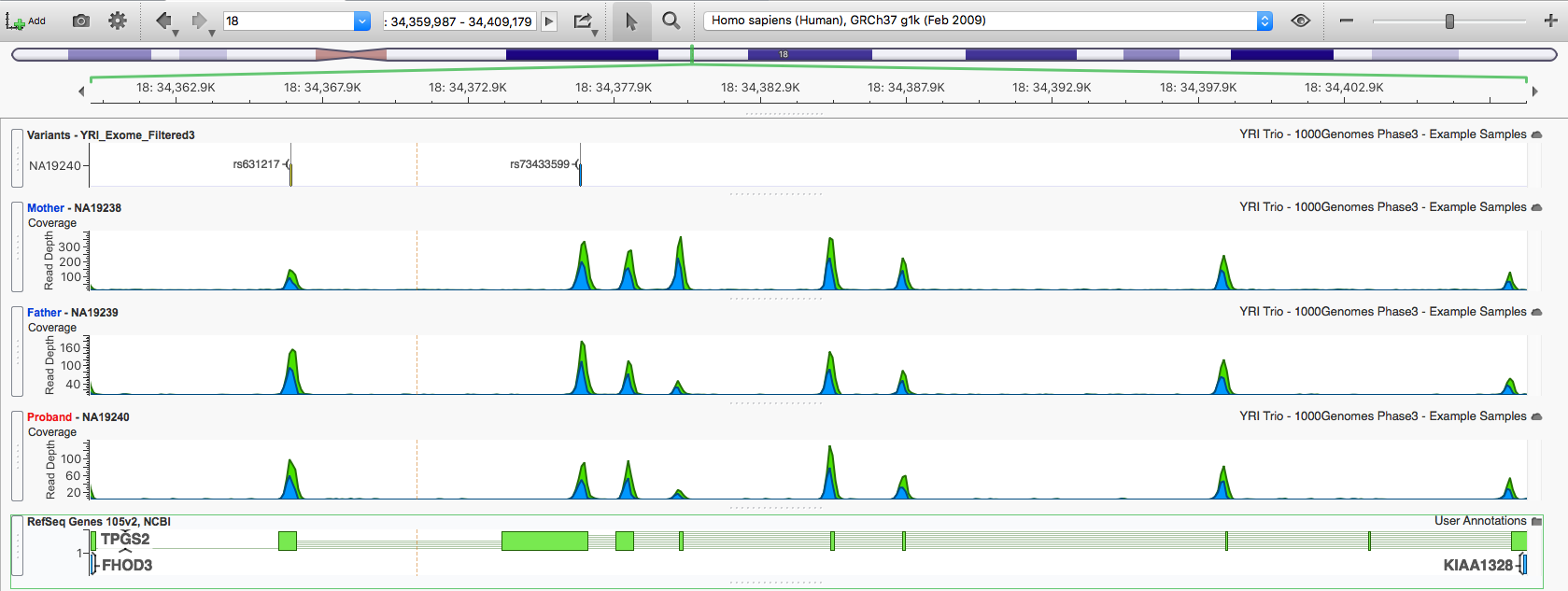
Task: Click the minus zoom-out button
Action: pyautogui.click(x=1346, y=21)
